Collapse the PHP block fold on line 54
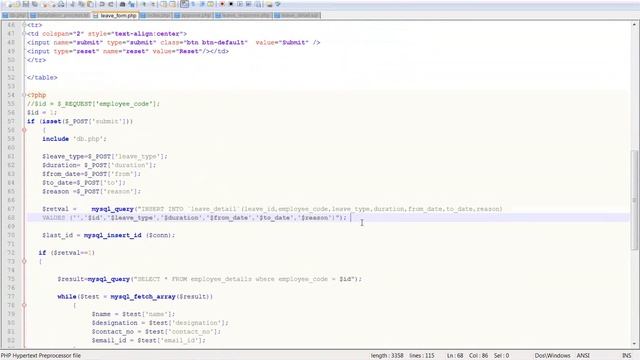Screen dimensions: 640x360 [24, 95]
